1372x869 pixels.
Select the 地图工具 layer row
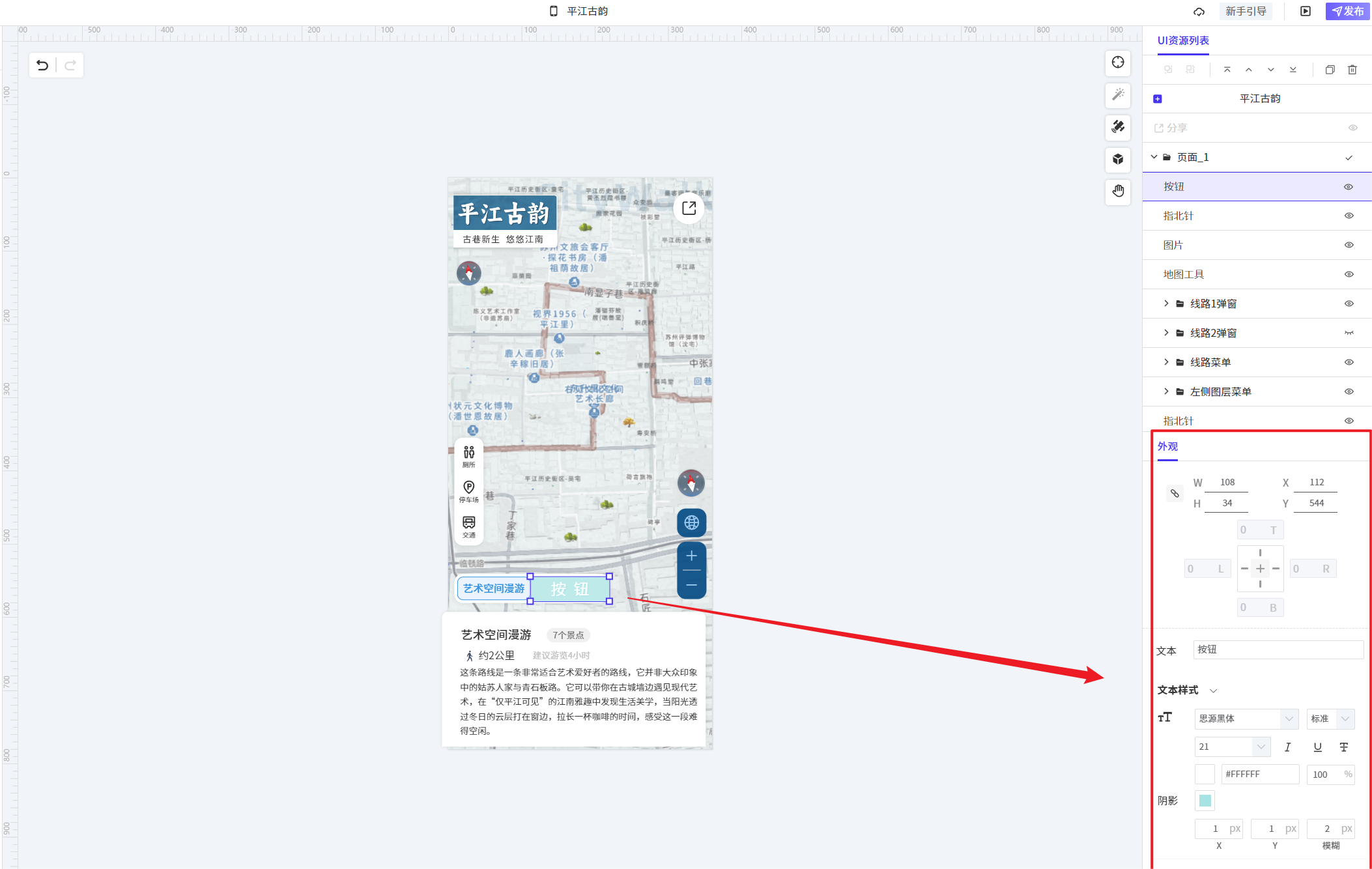coord(1257,274)
